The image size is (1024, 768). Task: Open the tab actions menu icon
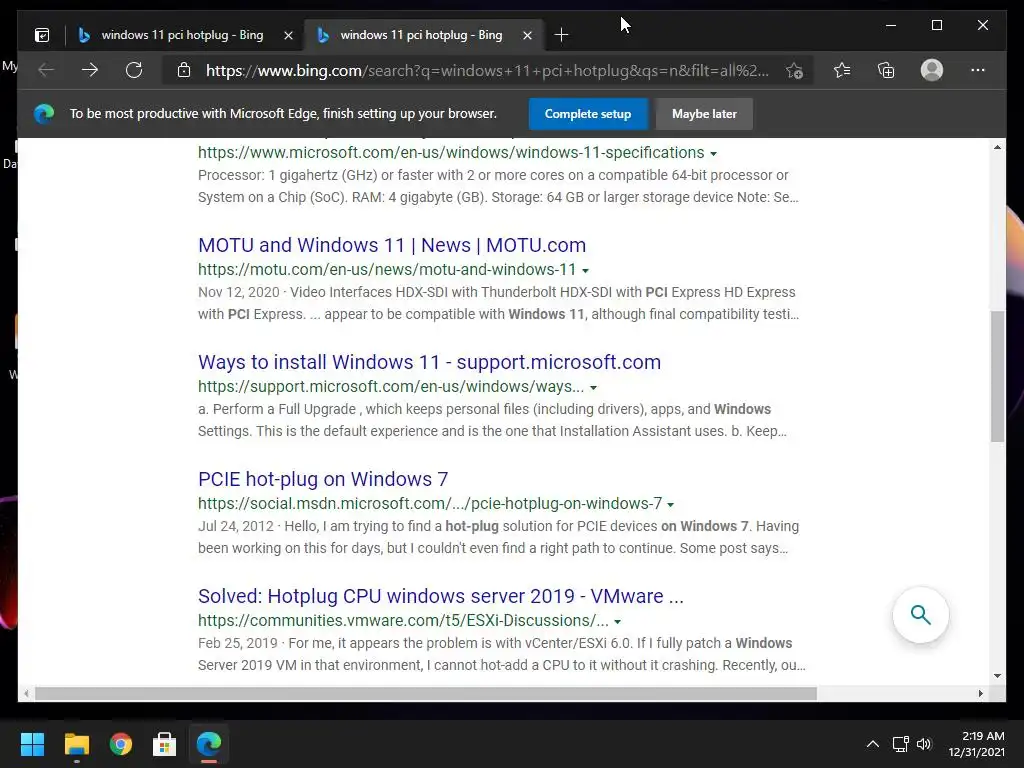click(x=42, y=35)
